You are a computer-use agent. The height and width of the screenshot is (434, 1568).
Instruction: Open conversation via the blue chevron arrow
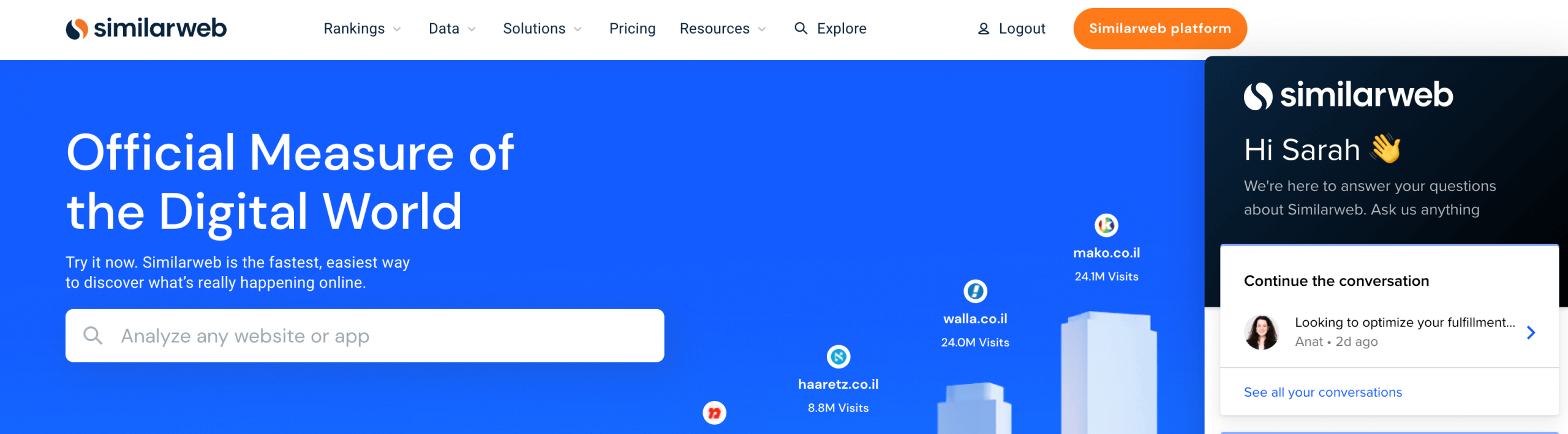tap(1531, 332)
